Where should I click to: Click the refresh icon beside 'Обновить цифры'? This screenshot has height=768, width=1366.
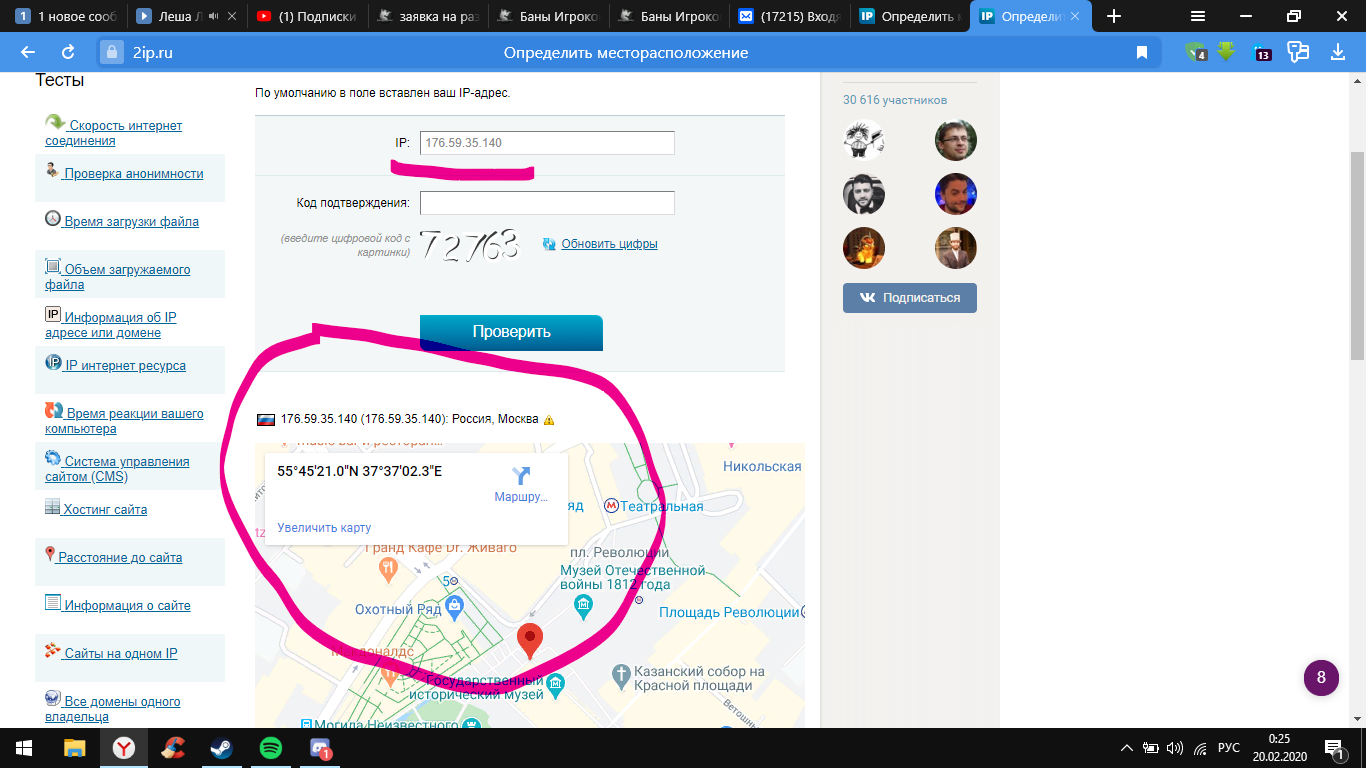(549, 244)
